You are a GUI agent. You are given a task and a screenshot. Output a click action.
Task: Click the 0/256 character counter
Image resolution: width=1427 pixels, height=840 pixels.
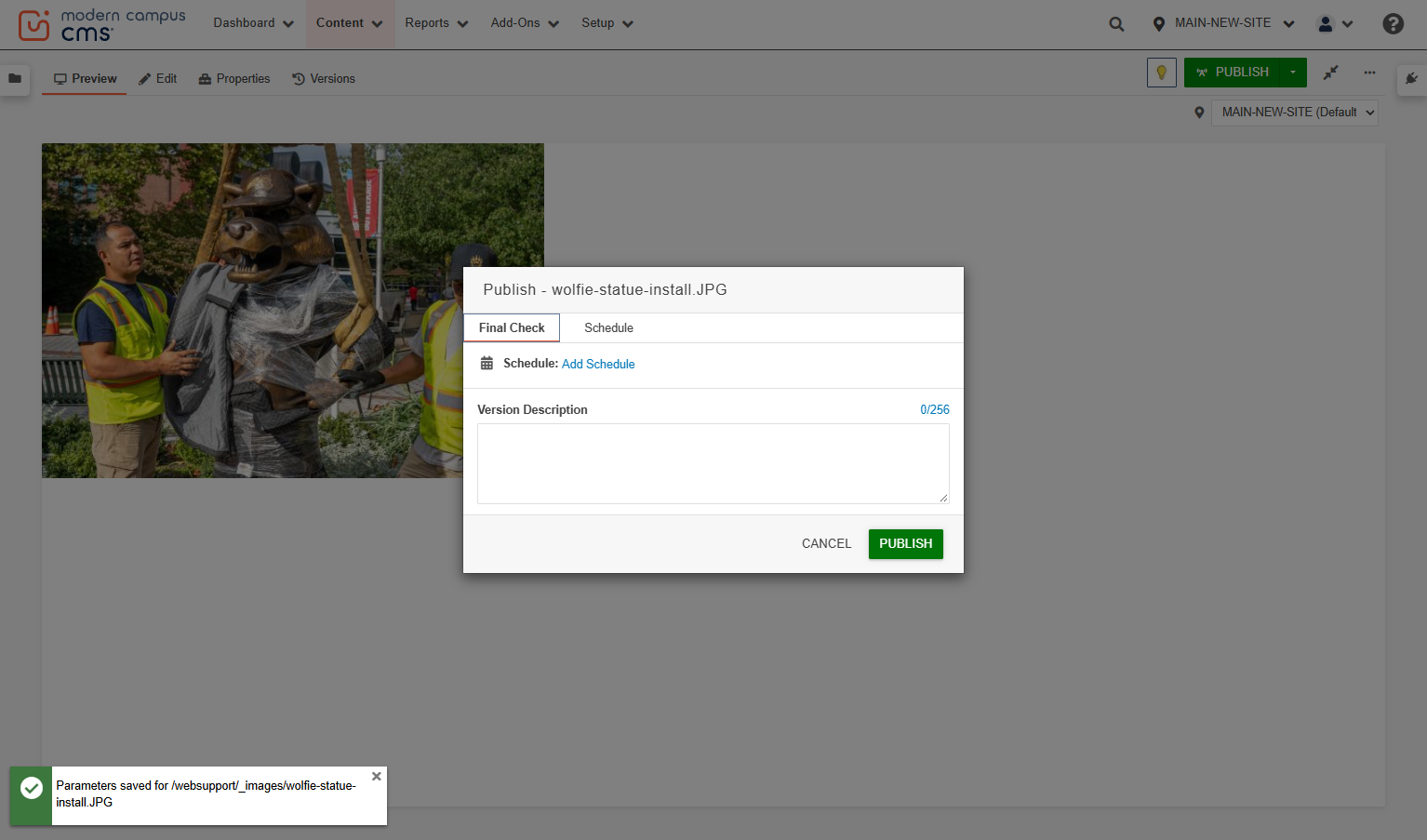[x=935, y=410]
